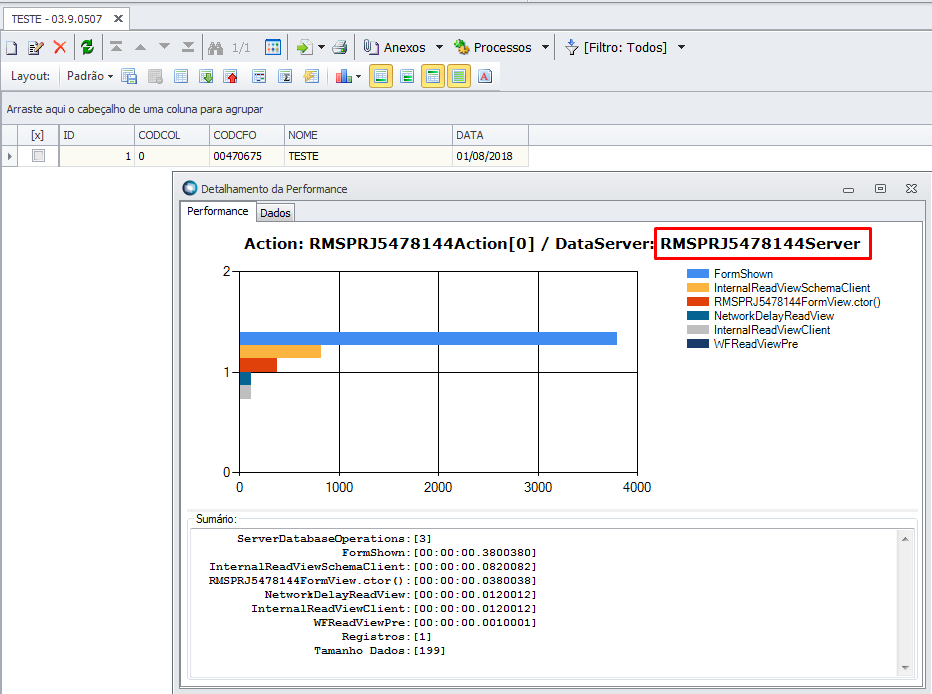This screenshot has height=694, width=932.
Task: Click the blue FormShown bar in chart
Action: 428,338
